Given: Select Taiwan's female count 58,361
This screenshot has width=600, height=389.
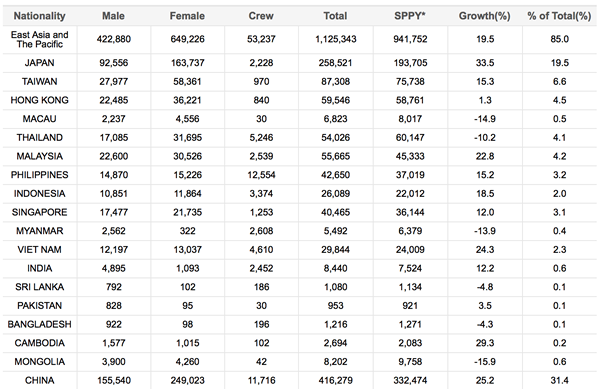Looking at the screenshot, I should click(187, 81).
